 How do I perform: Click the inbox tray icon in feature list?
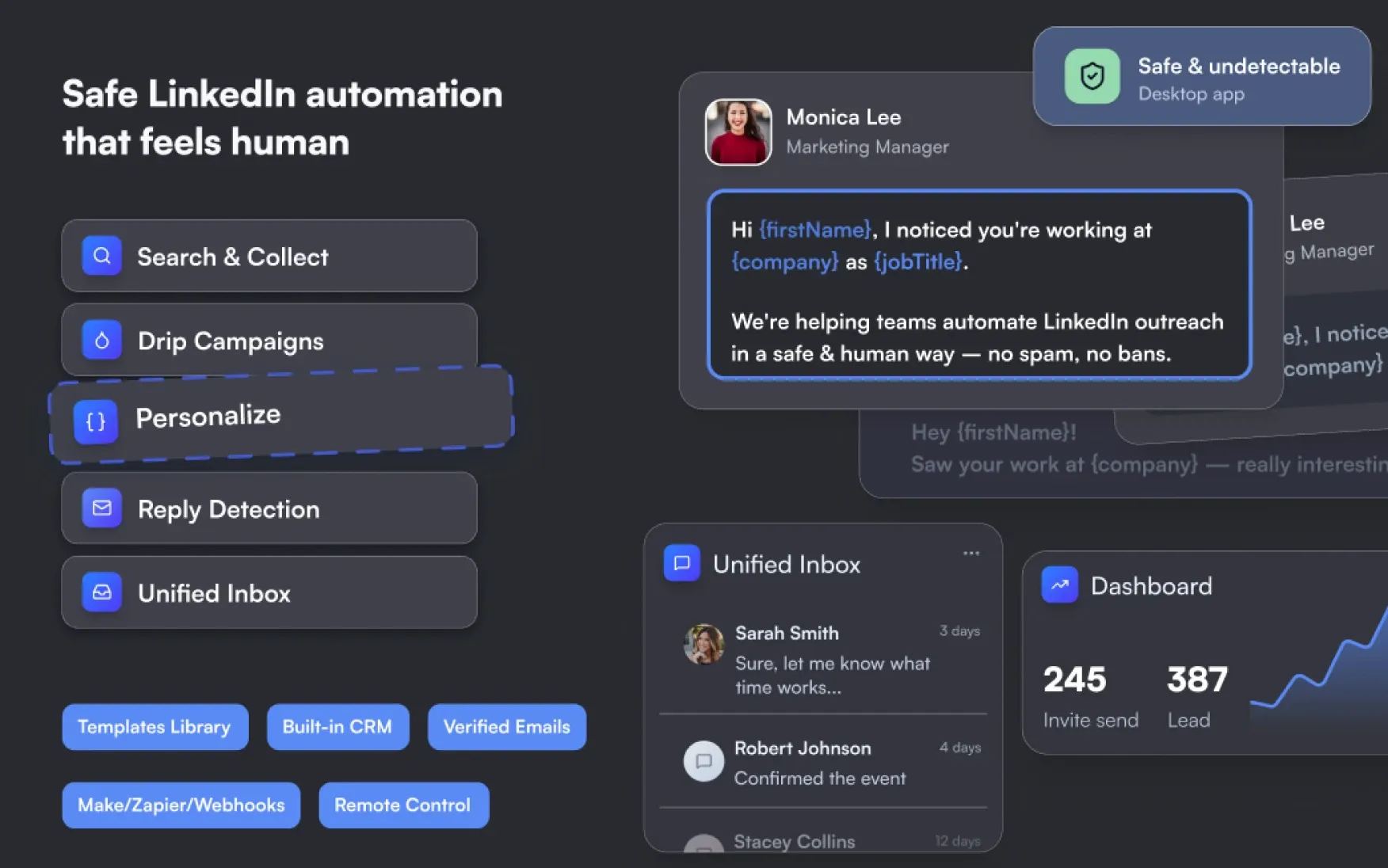coord(101,592)
